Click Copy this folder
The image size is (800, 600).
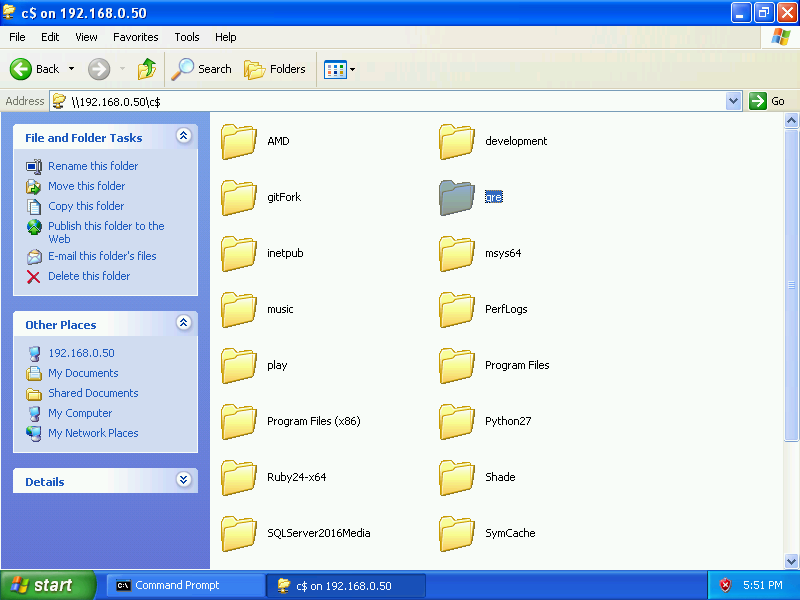(86, 206)
